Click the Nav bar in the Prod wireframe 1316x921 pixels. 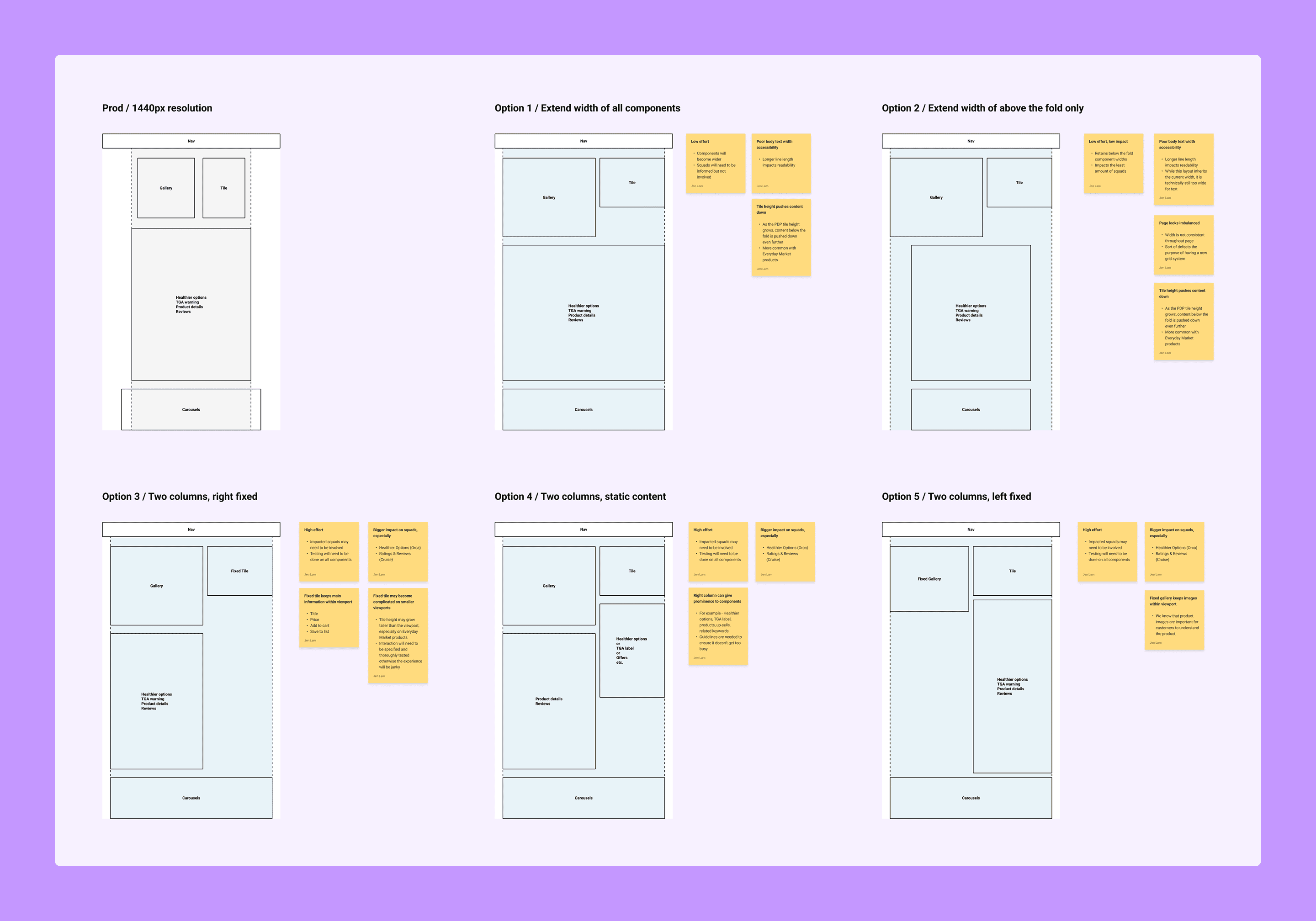[x=191, y=140]
